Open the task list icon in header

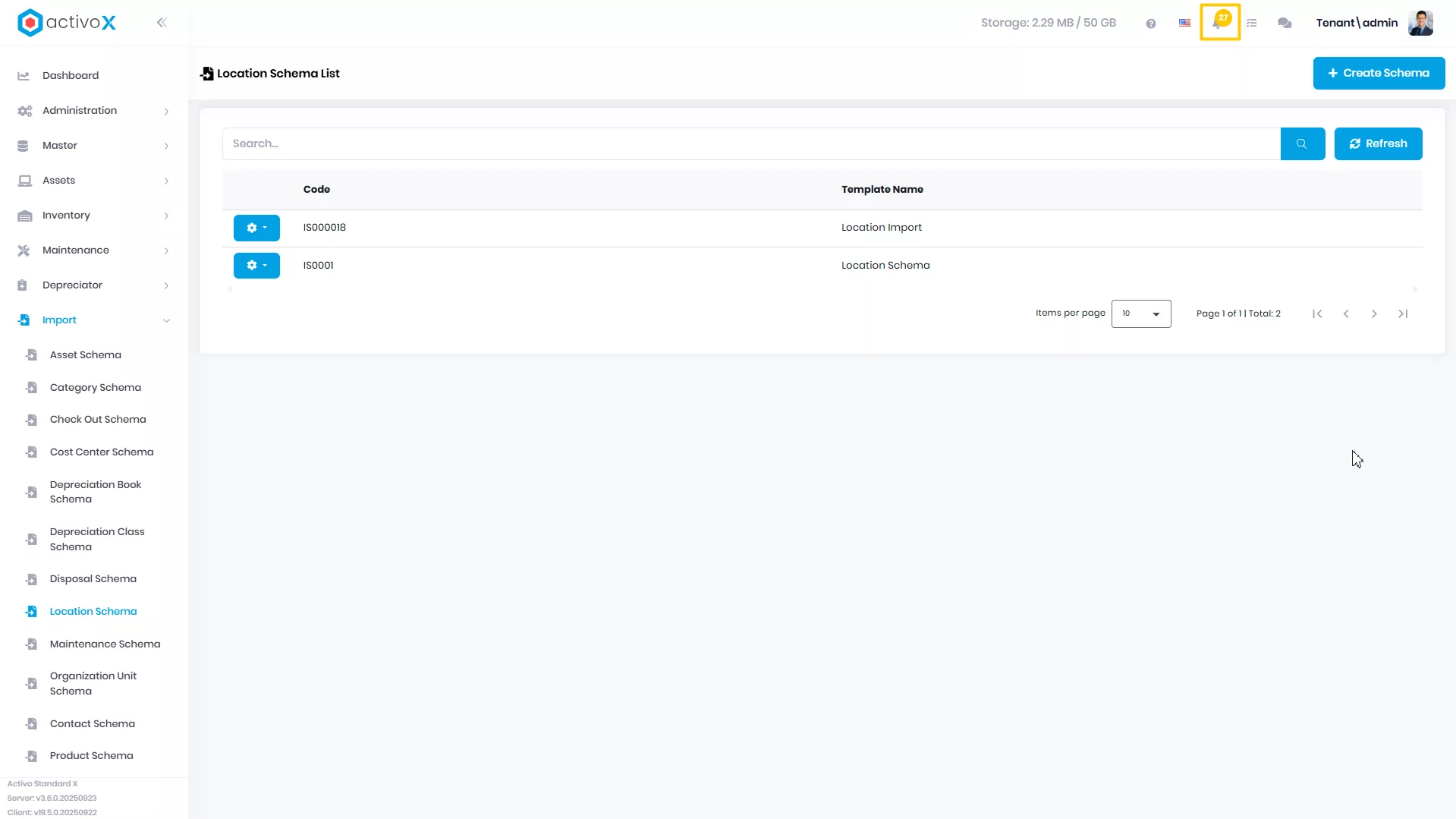pos(1252,24)
